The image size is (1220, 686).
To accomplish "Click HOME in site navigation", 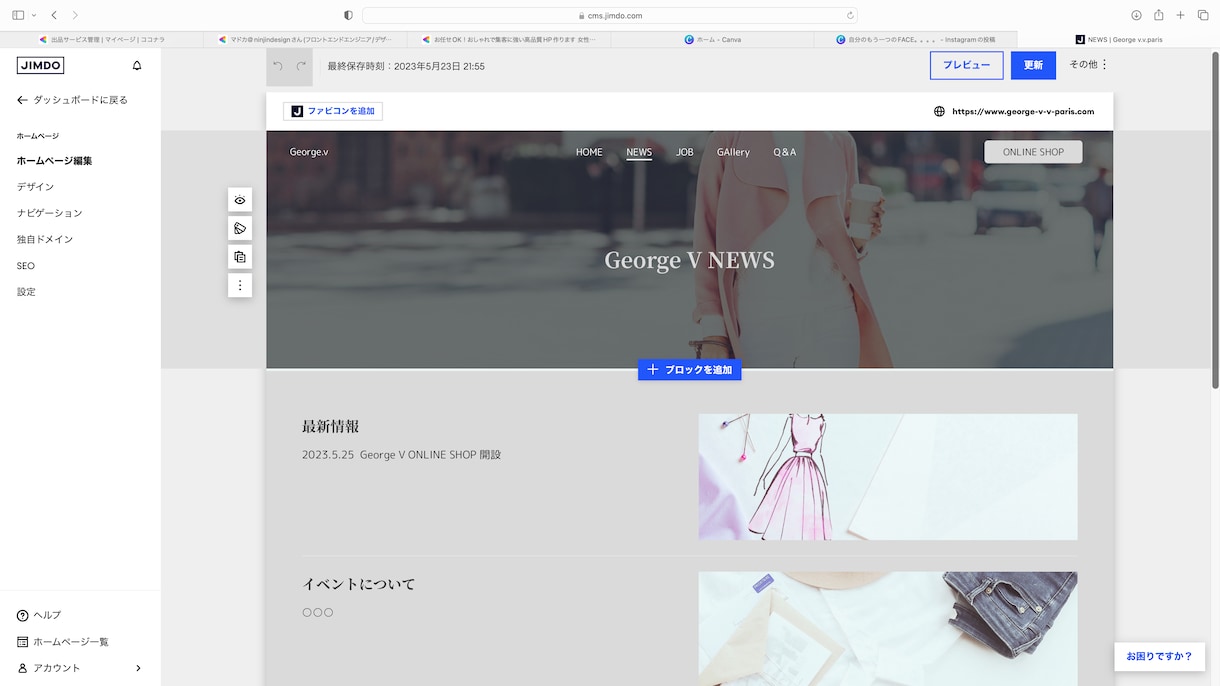I will point(589,152).
